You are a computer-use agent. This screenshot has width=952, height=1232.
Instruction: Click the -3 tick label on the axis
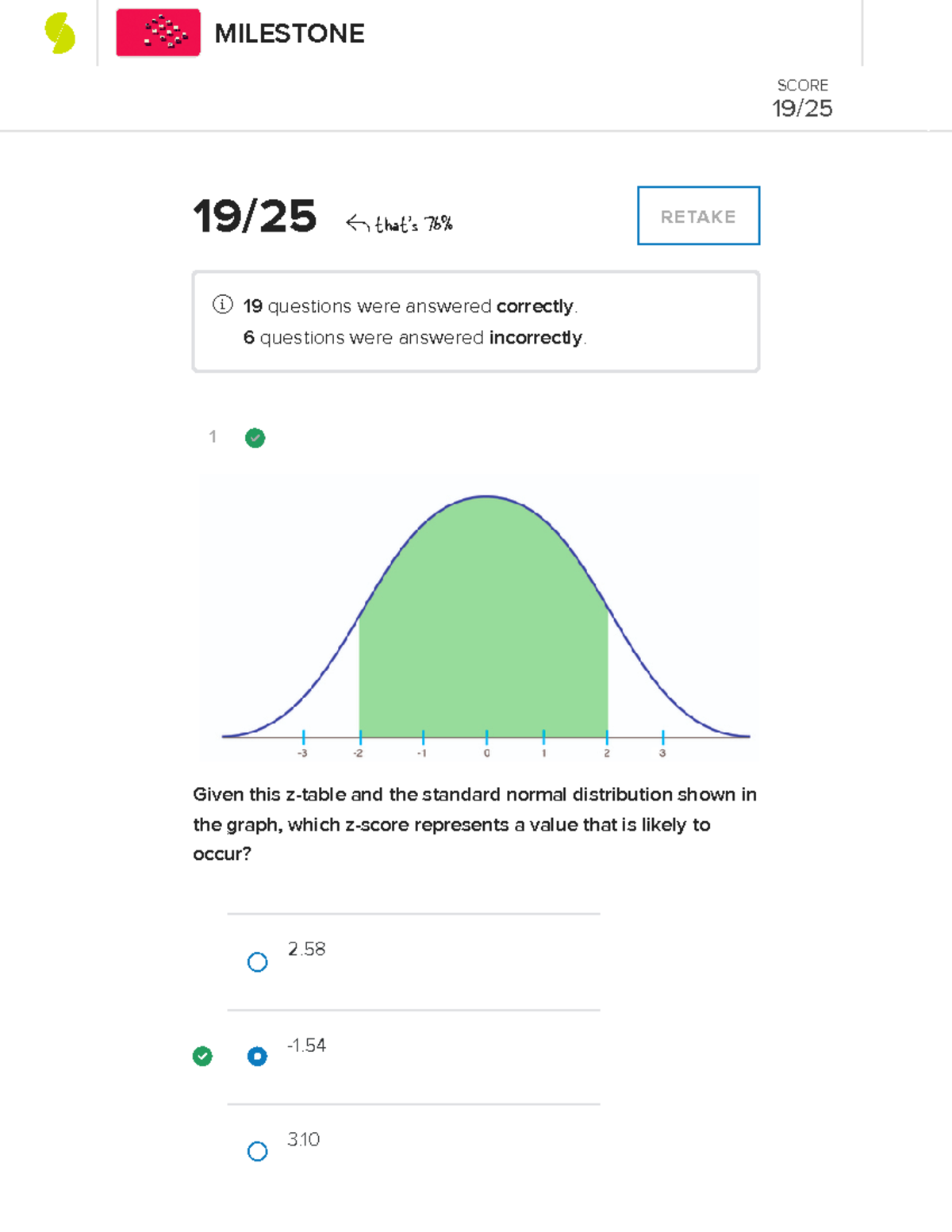click(x=302, y=753)
